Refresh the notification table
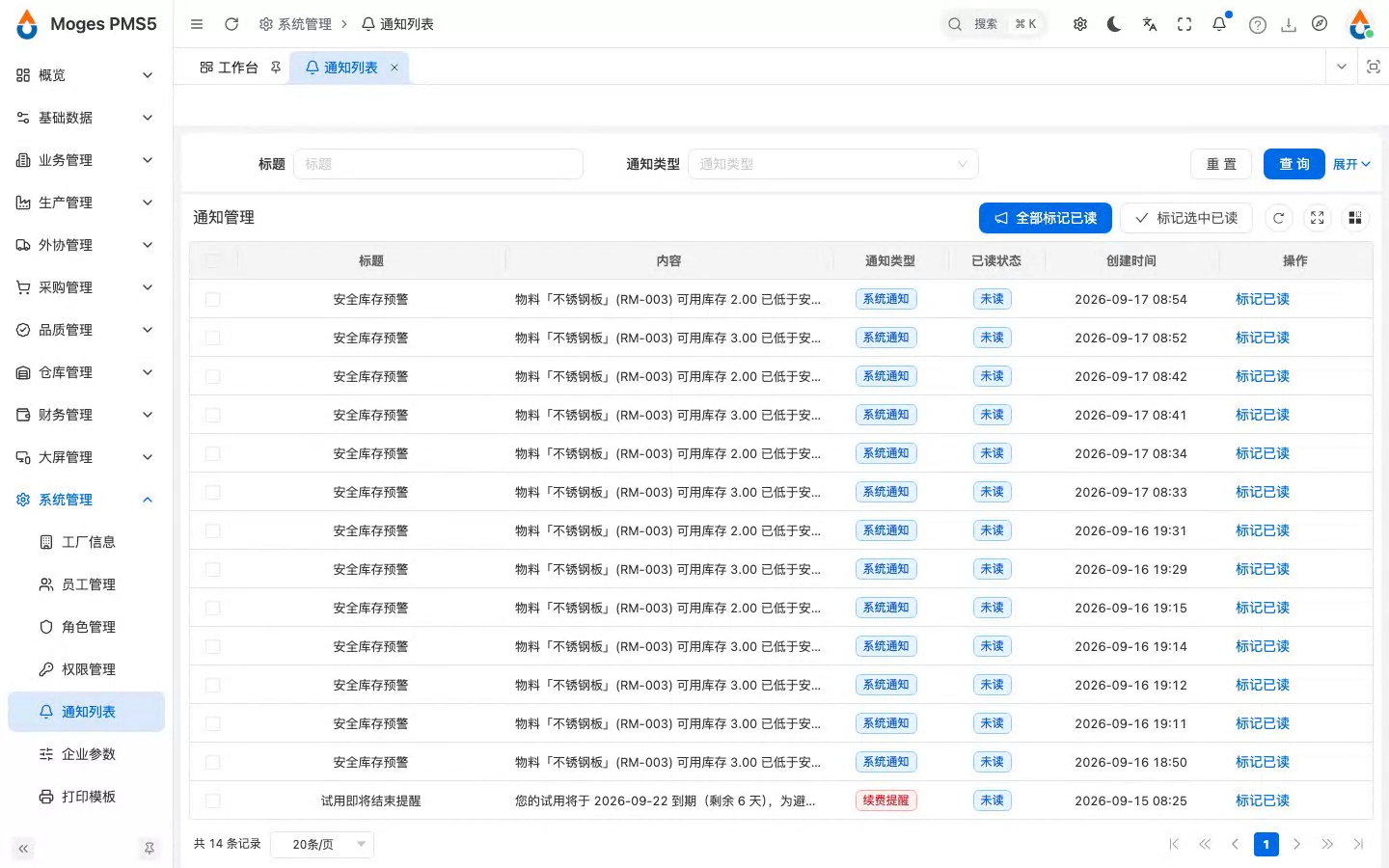The height and width of the screenshot is (868, 1389). pyautogui.click(x=1279, y=218)
